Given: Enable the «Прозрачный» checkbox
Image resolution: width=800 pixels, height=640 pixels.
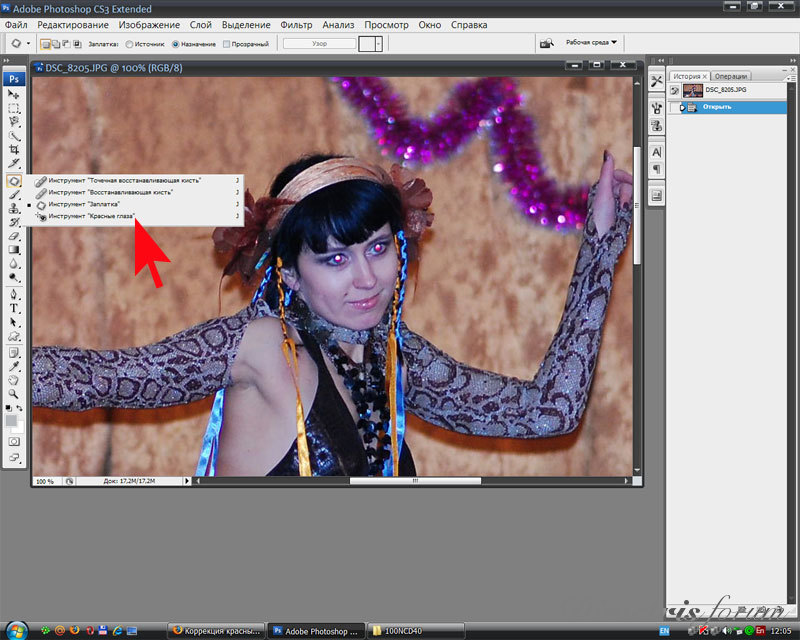Looking at the screenshot, I should click(x=226, y=44).
